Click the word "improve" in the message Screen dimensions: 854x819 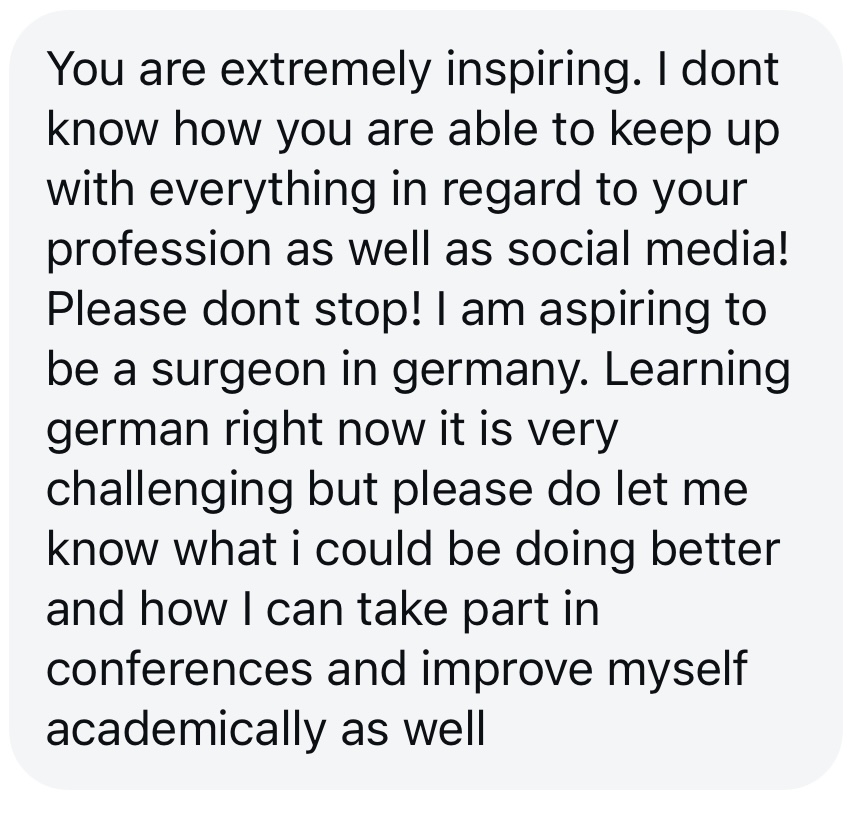507,671
